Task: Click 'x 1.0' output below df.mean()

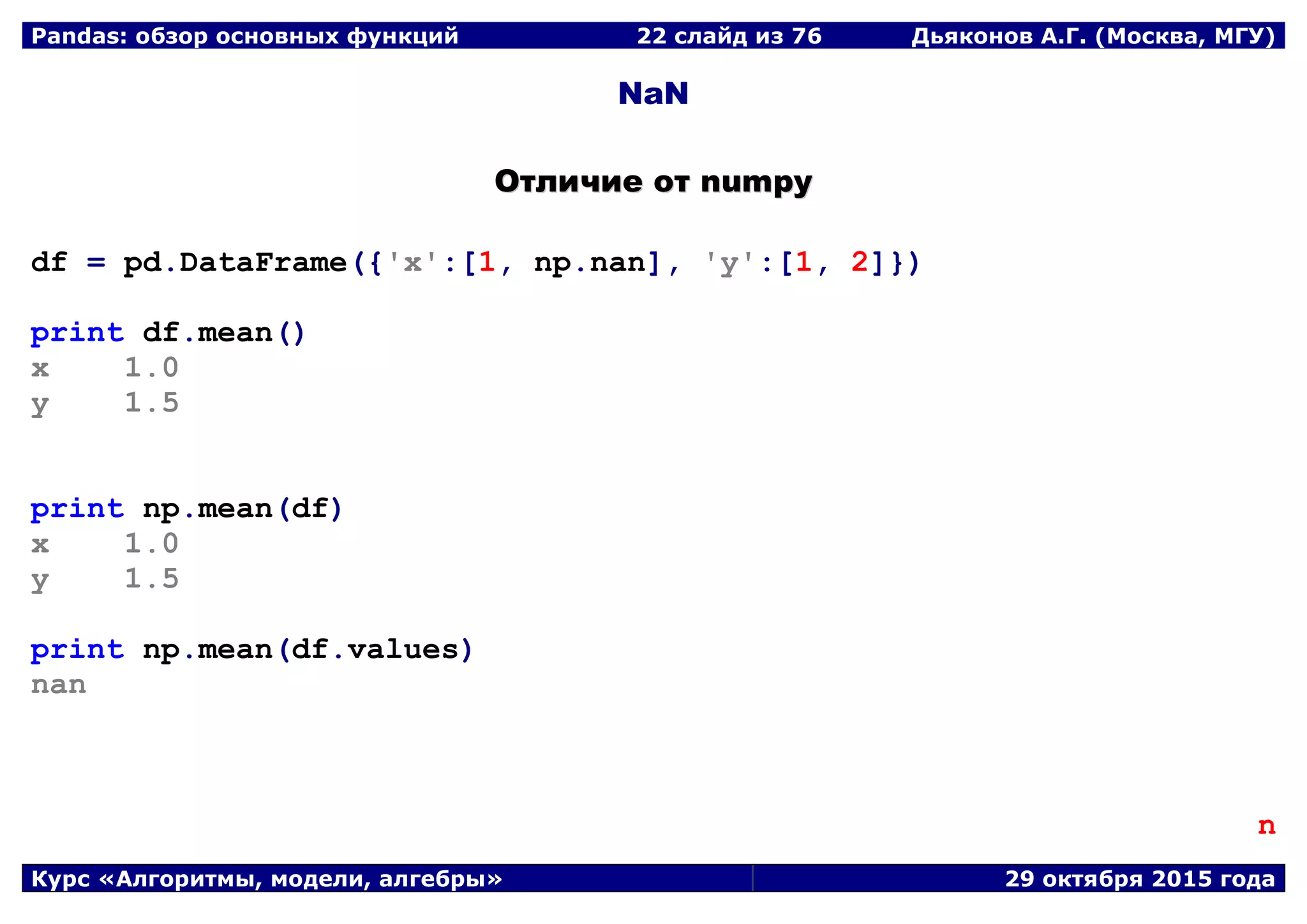Action: click(105, 368)
